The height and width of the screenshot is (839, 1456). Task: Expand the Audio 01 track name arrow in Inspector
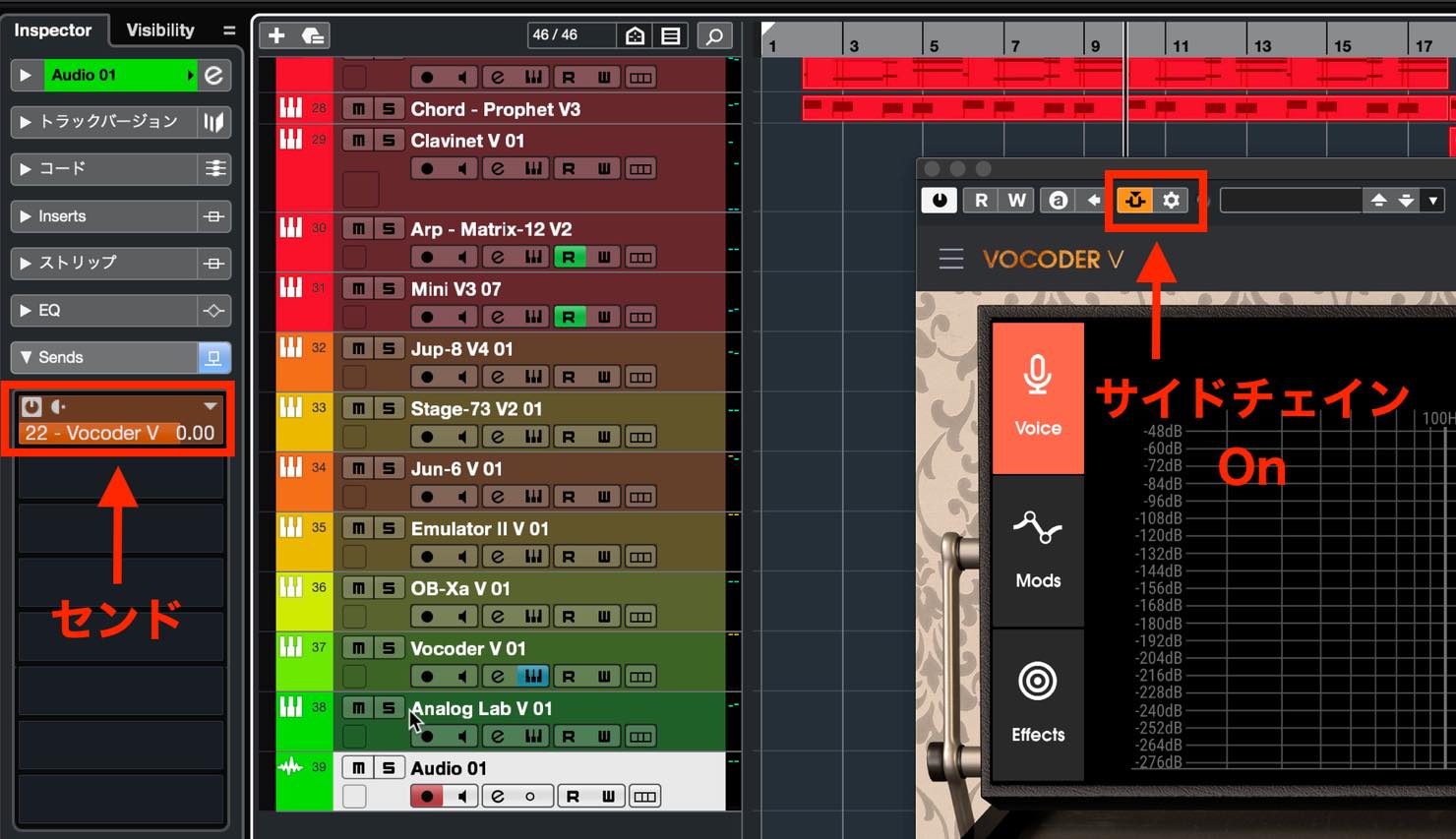point(191,75)
